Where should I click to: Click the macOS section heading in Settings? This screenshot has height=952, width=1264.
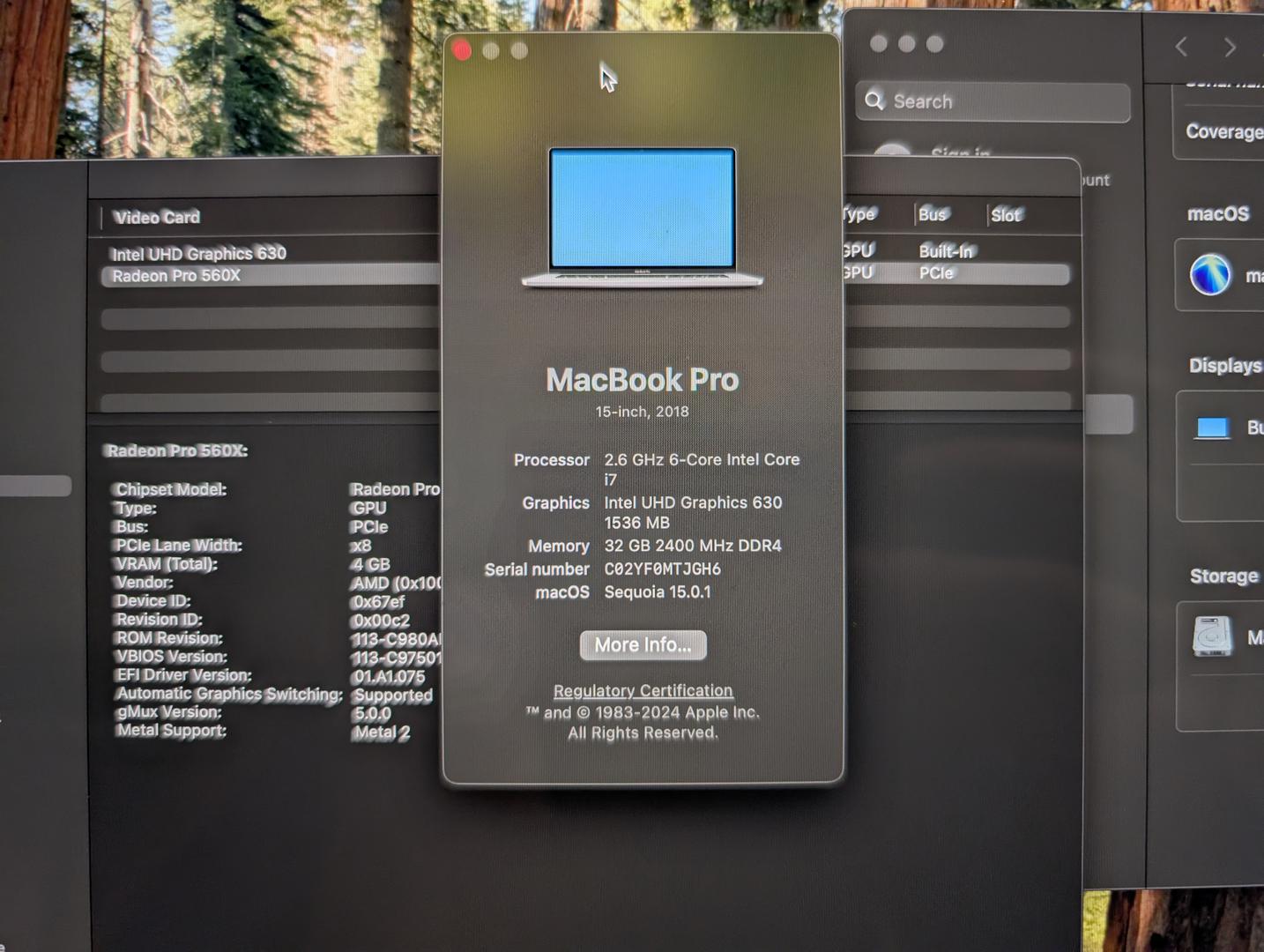point(1218,213)
